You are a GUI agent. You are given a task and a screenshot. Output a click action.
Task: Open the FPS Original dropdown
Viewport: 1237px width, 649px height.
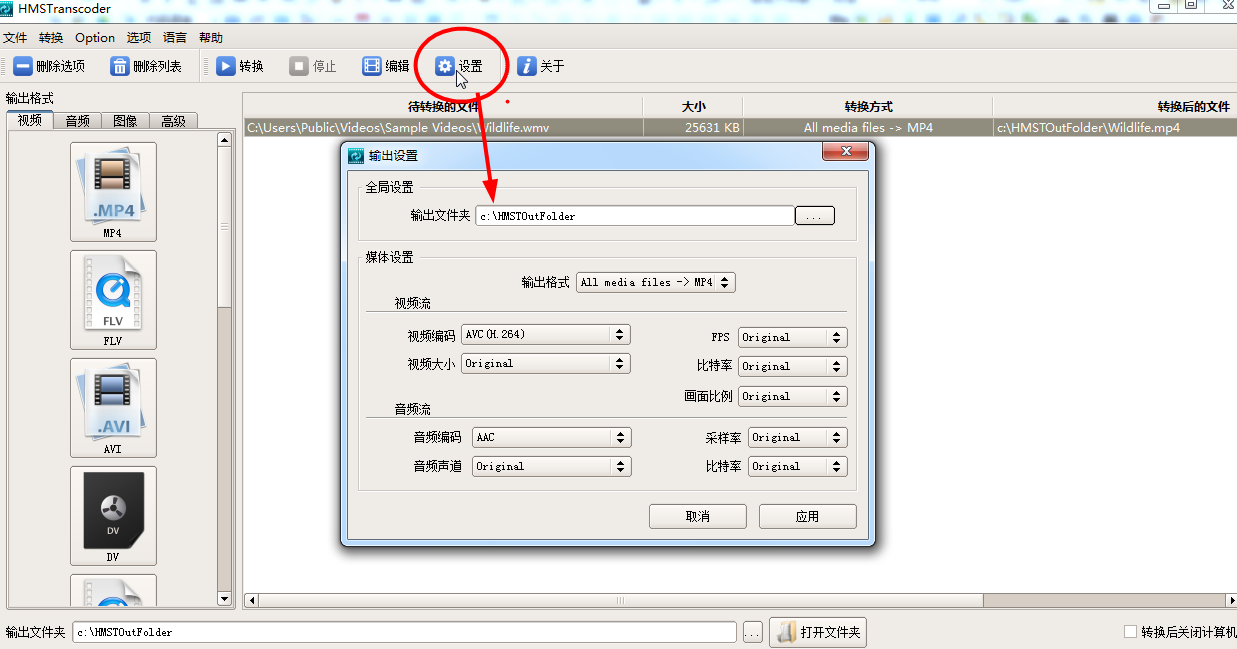pyautogui.click(x=793, y=338)
